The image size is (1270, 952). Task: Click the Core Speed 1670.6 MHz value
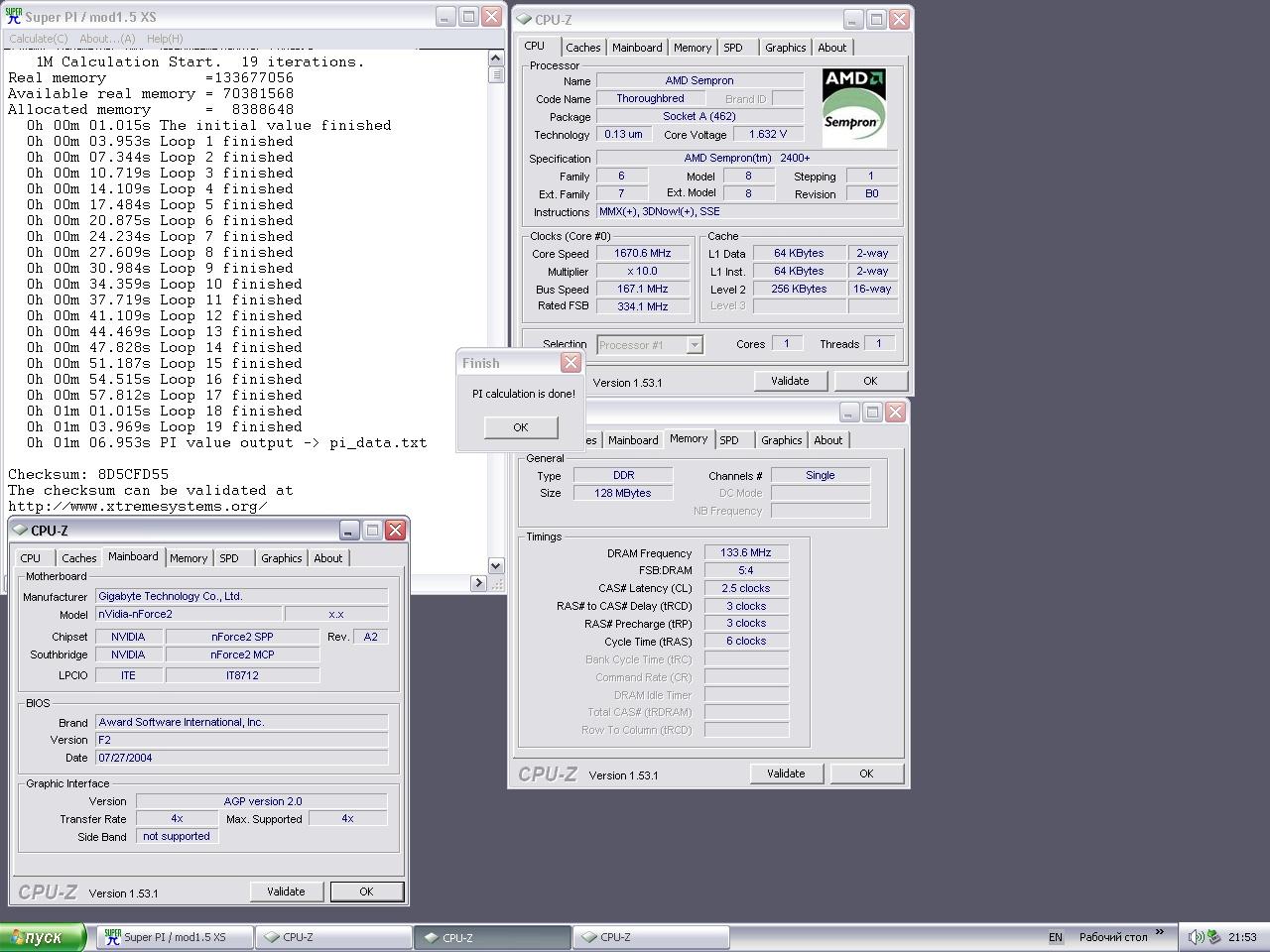click(x=643, y=254)
